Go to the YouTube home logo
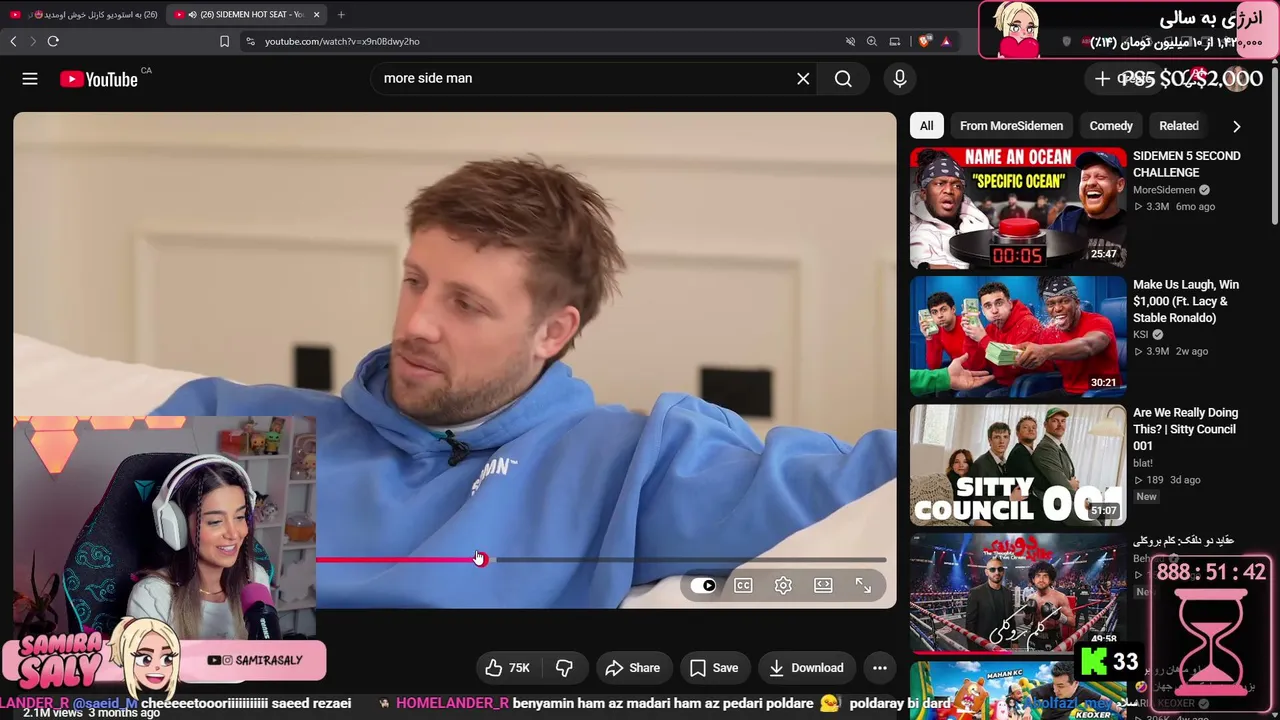Image resolution: width=1280 pixels, height=720 pixels. coord(98,79)
